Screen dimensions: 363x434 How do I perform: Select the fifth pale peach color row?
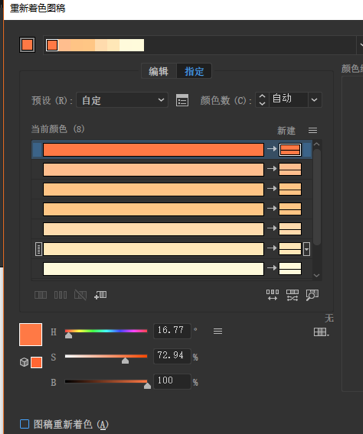tap(153, 229)
